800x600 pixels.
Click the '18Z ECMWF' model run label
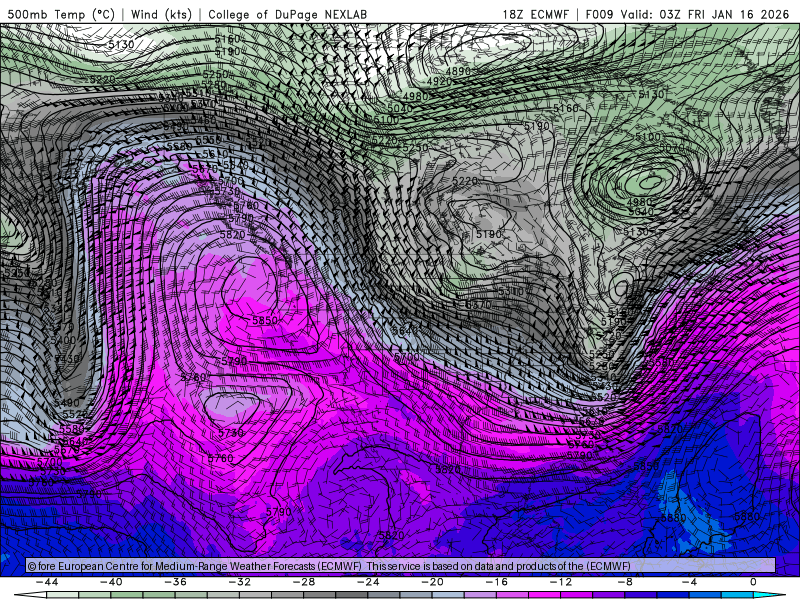pos(535,14)
